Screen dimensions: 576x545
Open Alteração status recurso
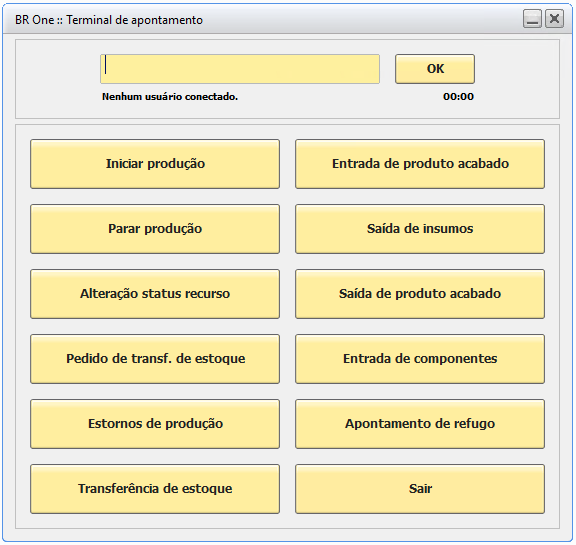click(155, 294)
